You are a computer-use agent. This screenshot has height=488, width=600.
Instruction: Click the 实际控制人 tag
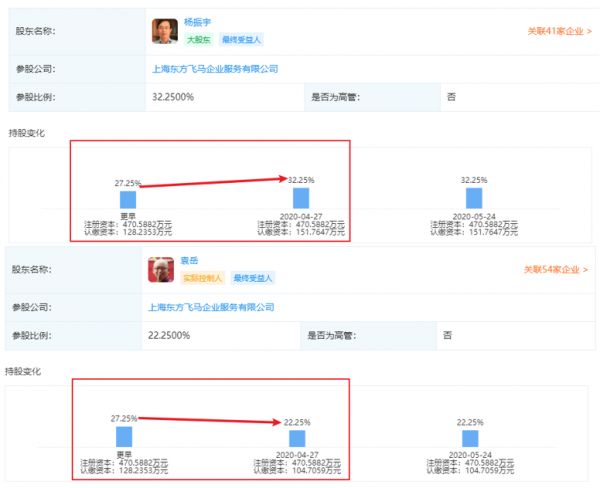[x=202, y=277]
